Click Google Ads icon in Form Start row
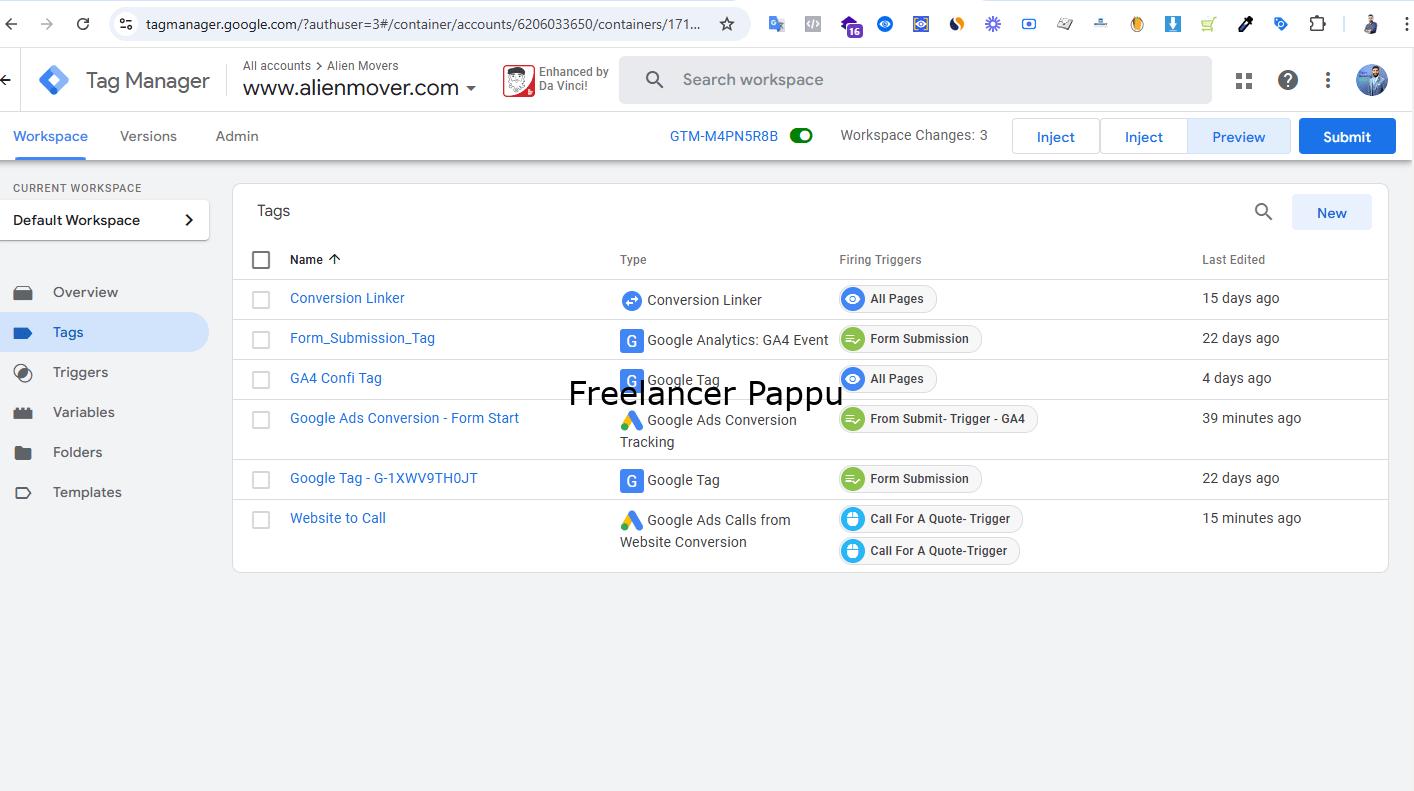 click(631, 420)
